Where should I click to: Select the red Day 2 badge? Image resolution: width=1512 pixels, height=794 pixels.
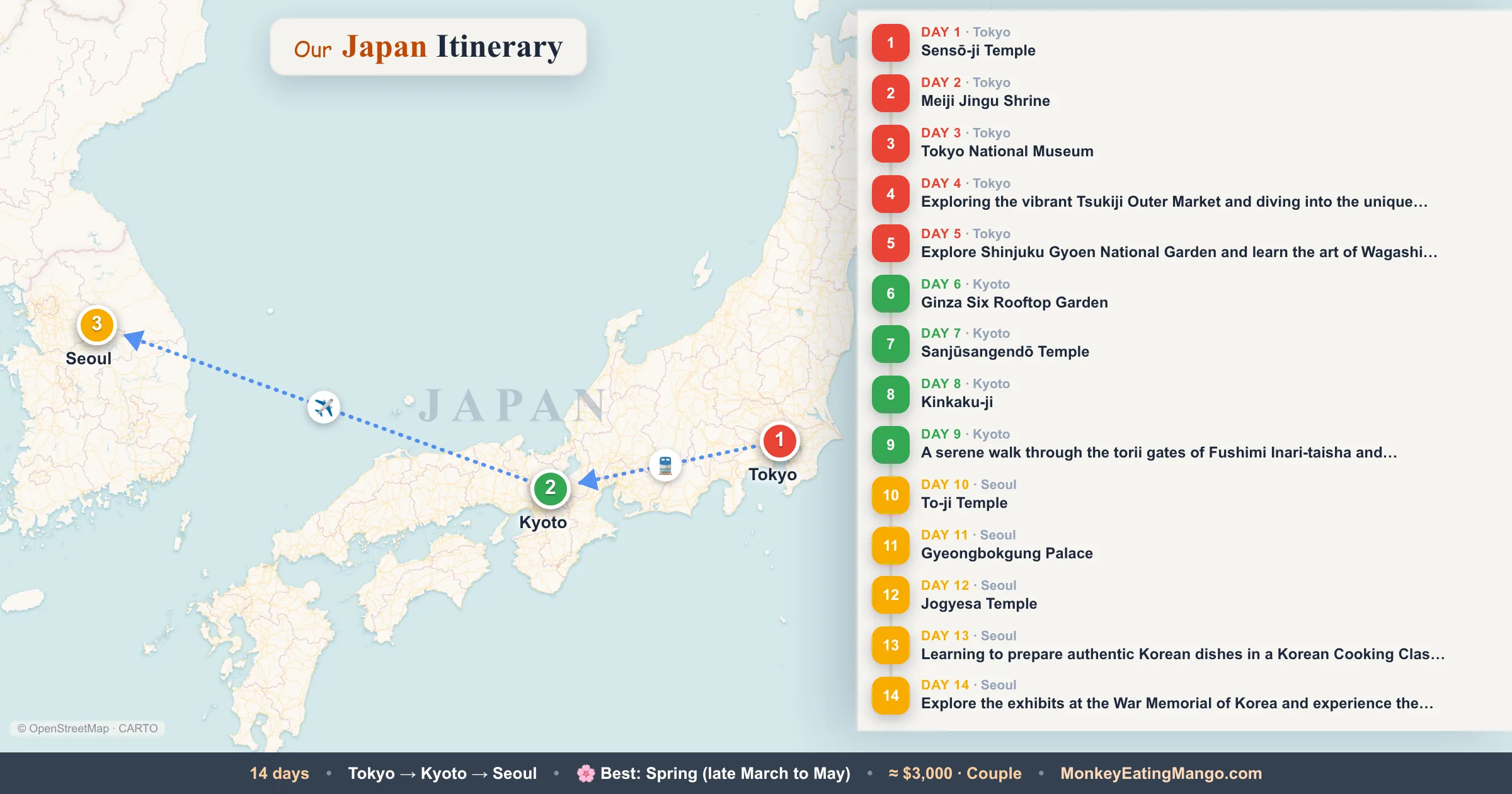(890, 93)
